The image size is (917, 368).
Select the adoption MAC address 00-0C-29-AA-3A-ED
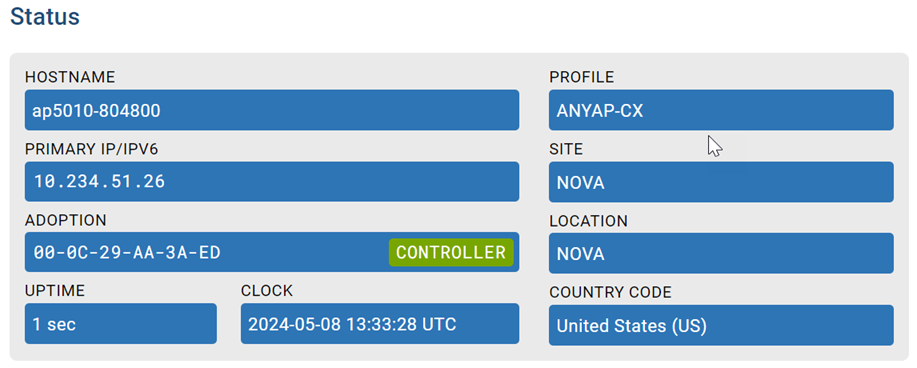coord(127,252)
